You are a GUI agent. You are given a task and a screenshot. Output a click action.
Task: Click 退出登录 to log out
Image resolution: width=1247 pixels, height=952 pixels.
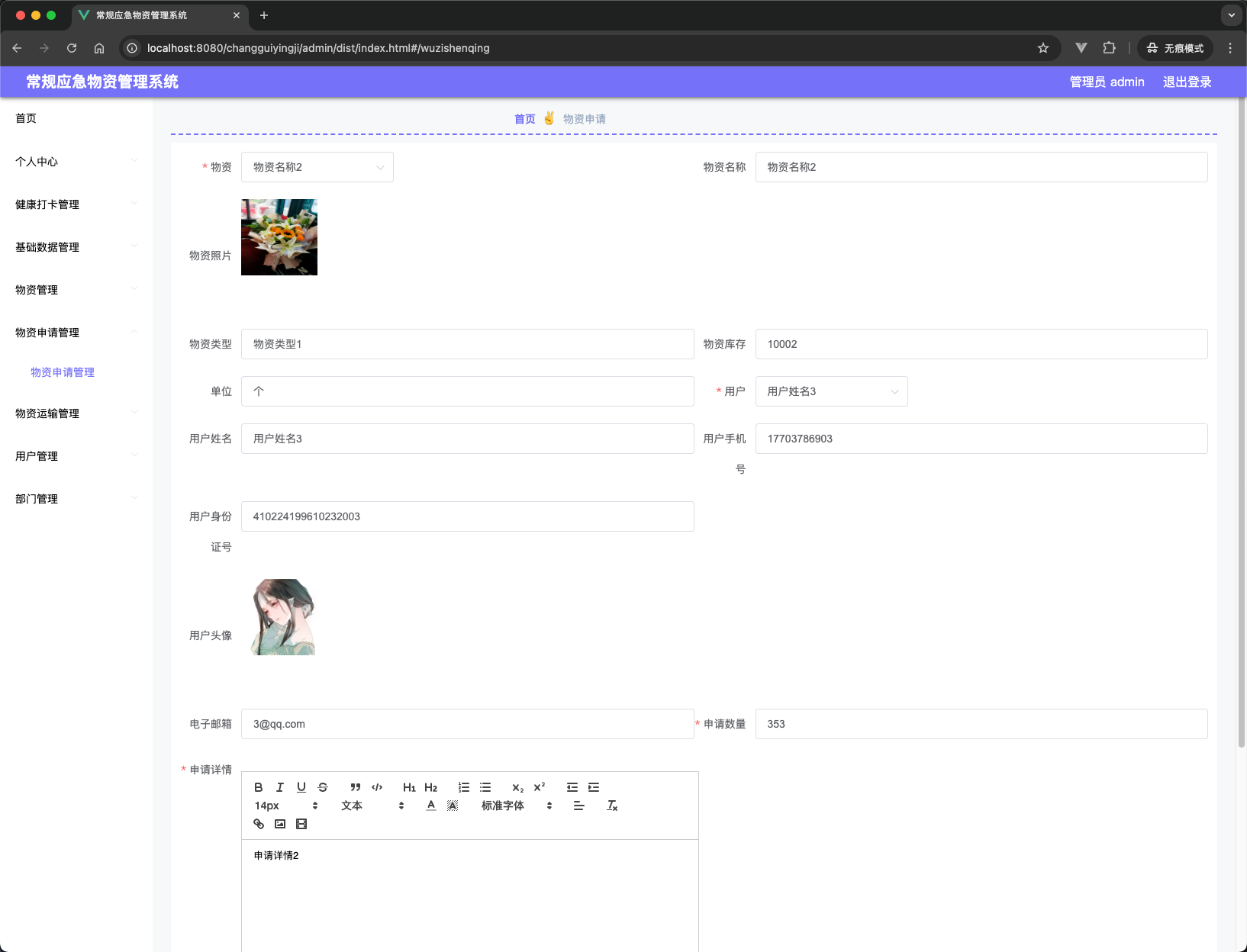coord(1187,82)
